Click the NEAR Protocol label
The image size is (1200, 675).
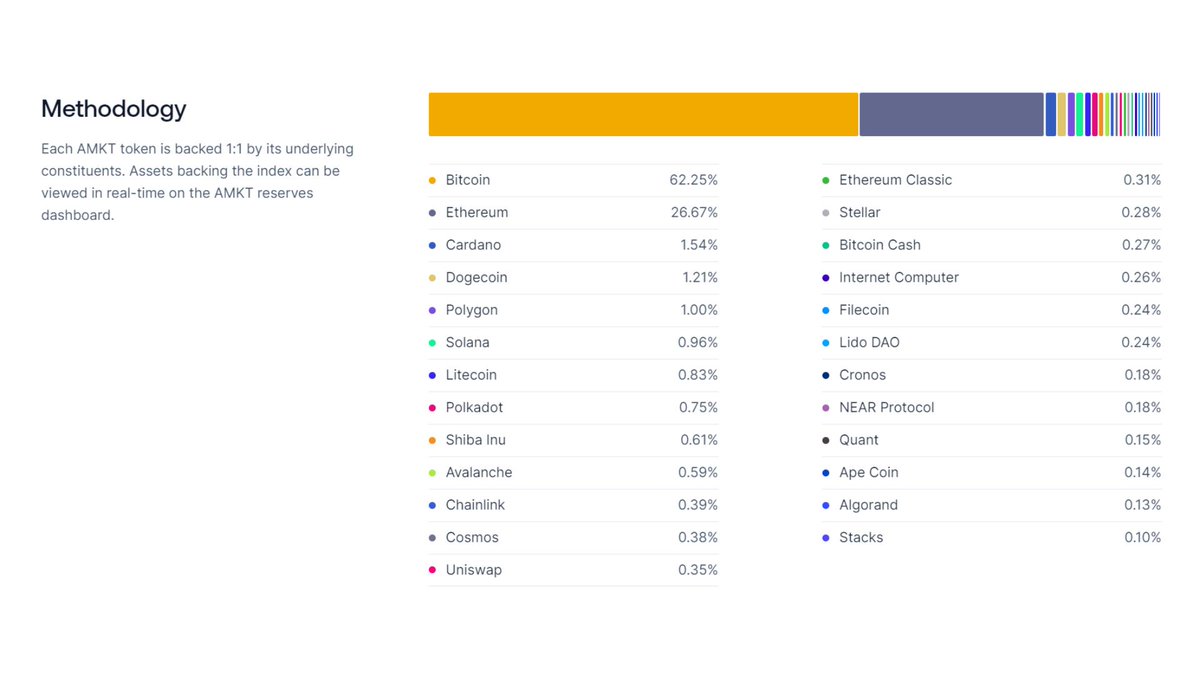(x=886, y=407)
